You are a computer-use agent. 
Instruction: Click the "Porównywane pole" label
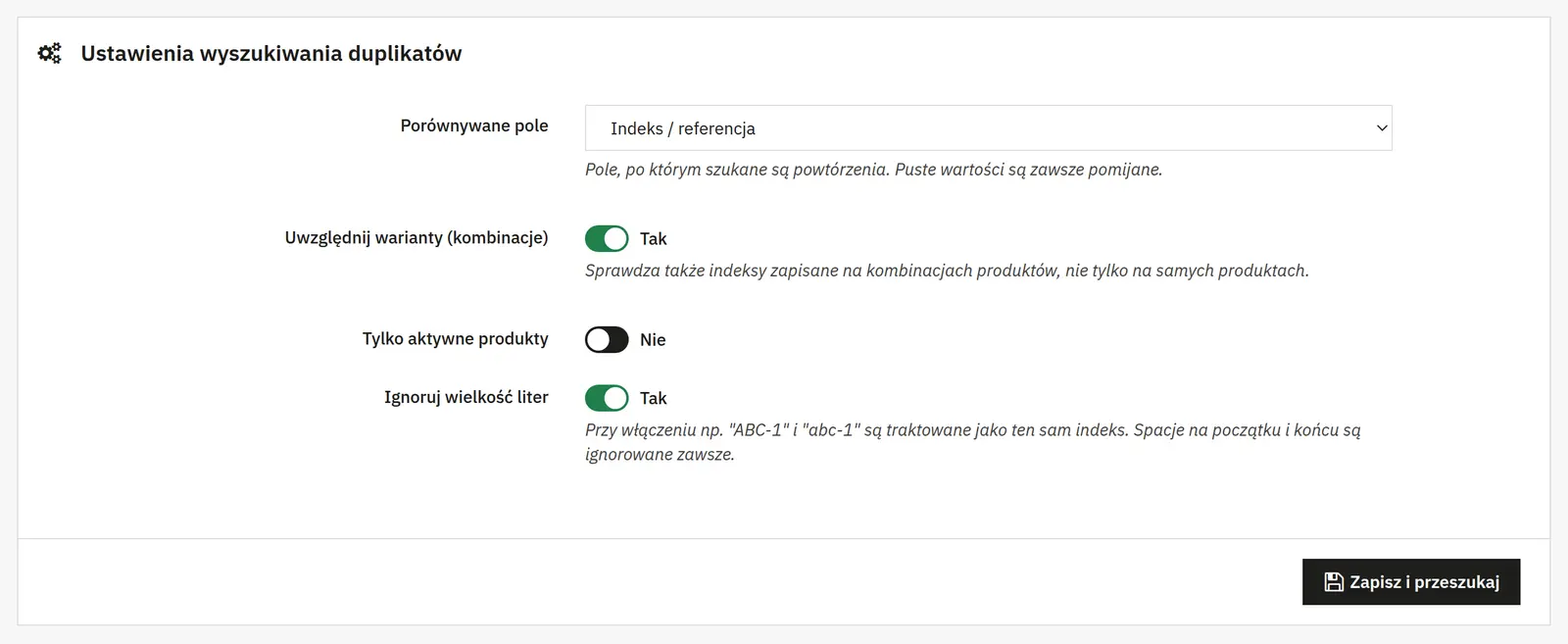click(x=474, y=125)
